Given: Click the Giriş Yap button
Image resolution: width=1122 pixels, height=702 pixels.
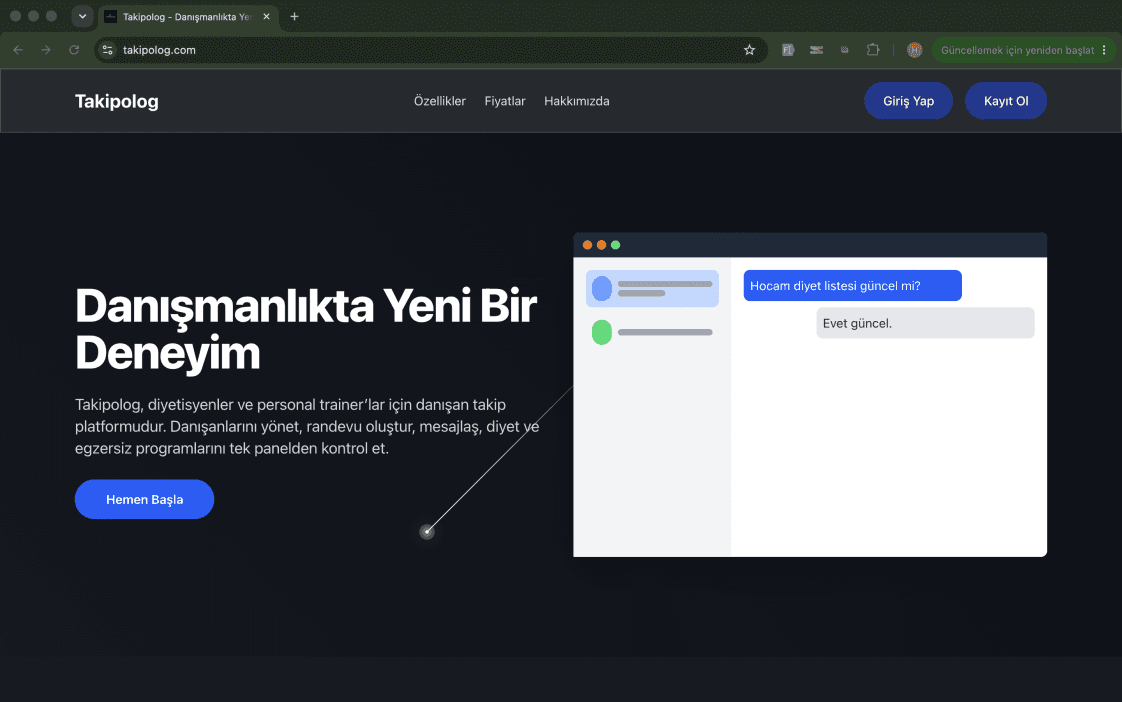Looking at the screenshot, I should pyautogui.click(x=908, y=101).
